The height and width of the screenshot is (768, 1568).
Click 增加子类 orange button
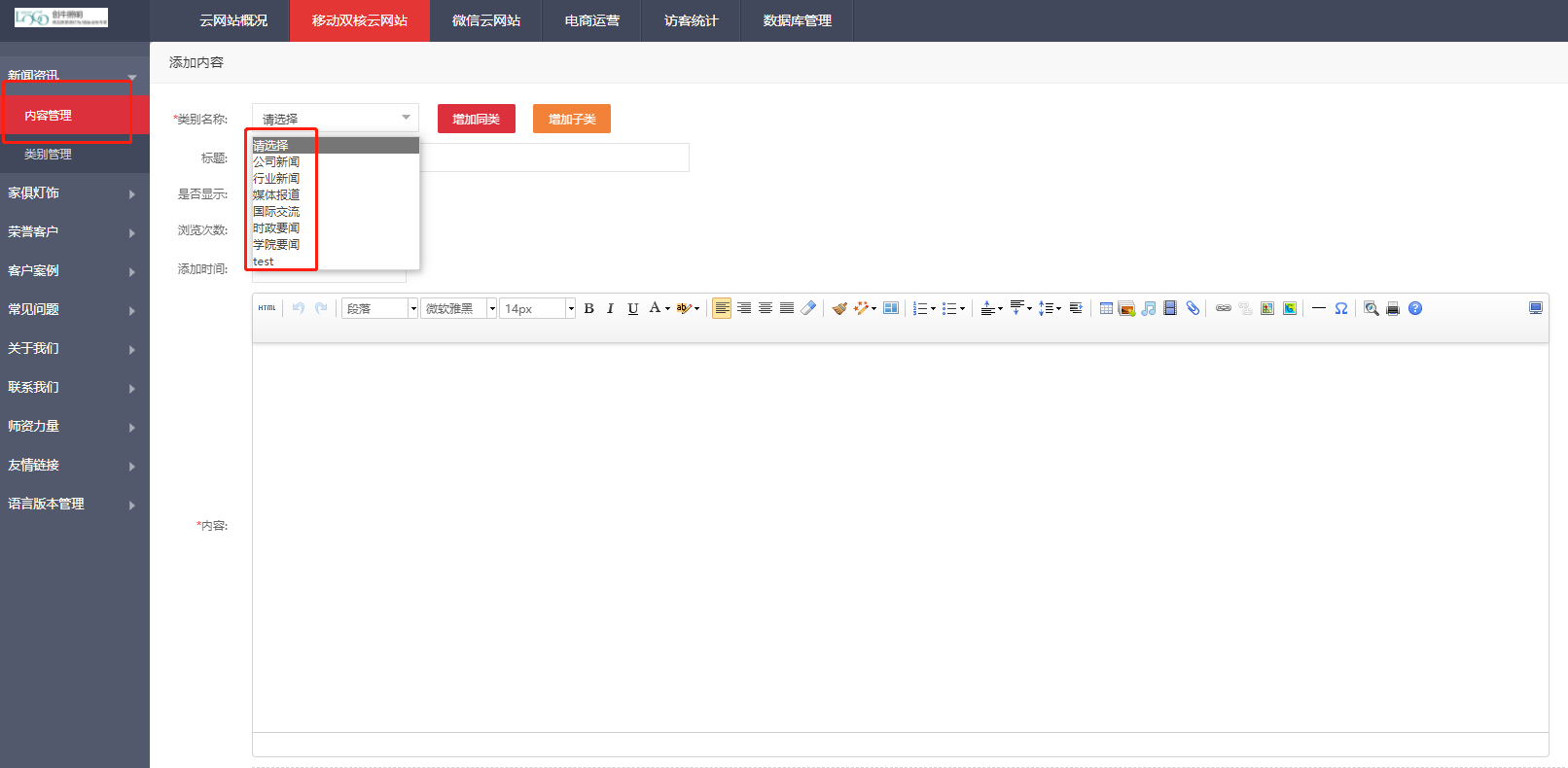pyautogui.click(x=572, y=119)
